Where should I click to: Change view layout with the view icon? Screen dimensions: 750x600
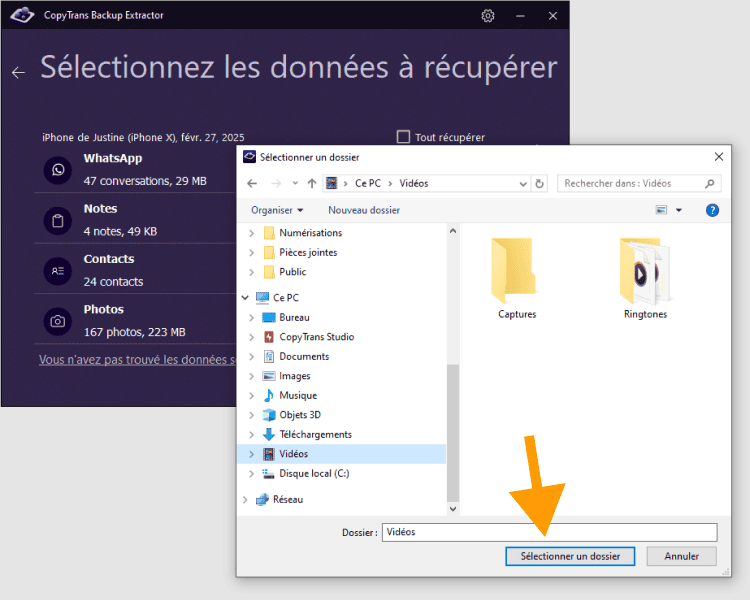pos(661,210)
